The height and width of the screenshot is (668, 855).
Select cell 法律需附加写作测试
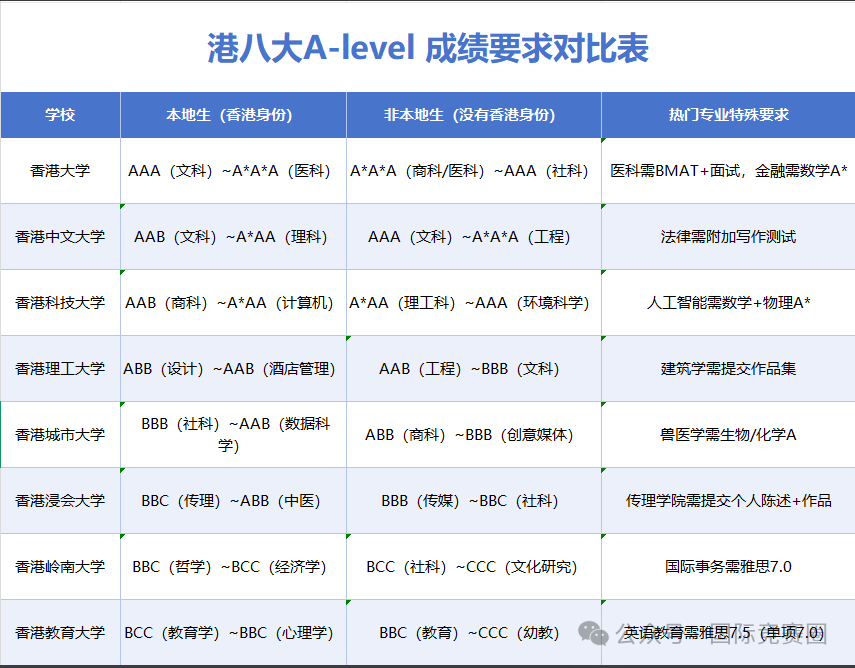tap(728, 237)
